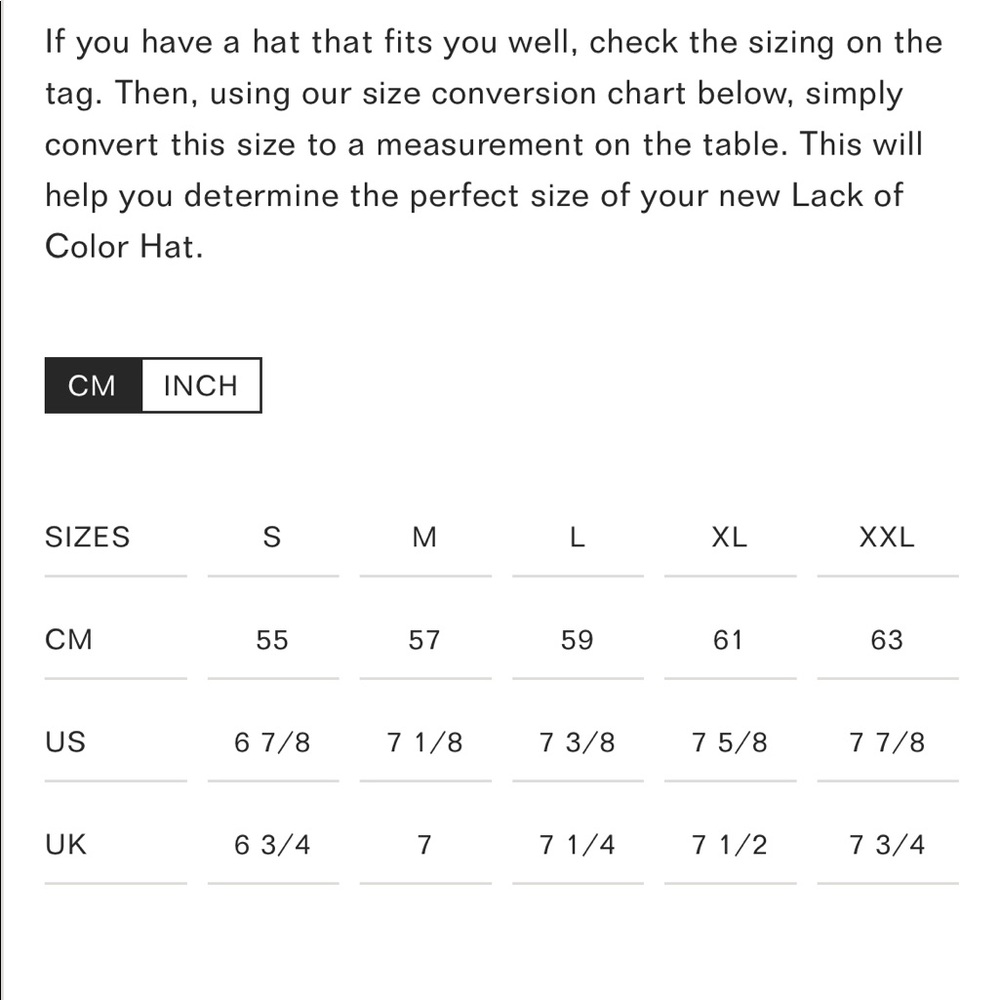Click the SIZES header cell
The width and height of the screenshot is (1000, 1000).
pos(87,537)
